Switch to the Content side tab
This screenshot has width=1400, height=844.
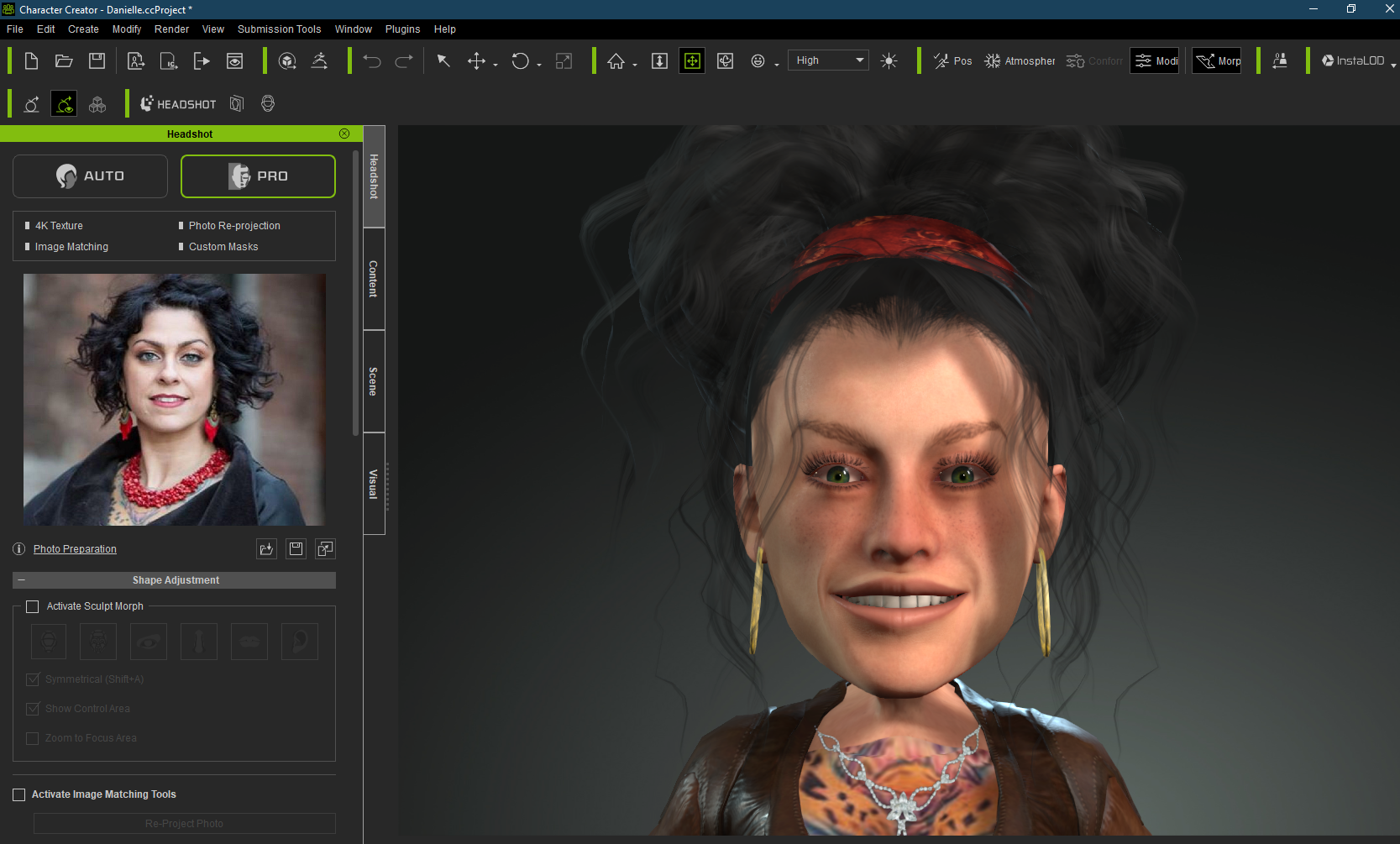374,279
